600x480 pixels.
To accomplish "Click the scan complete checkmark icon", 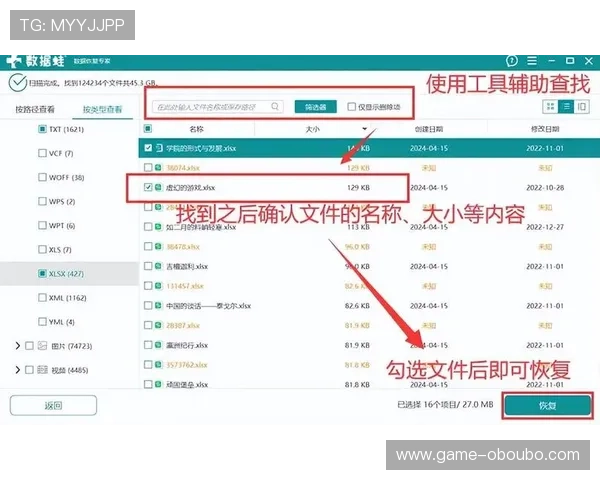I will (18, 83).
